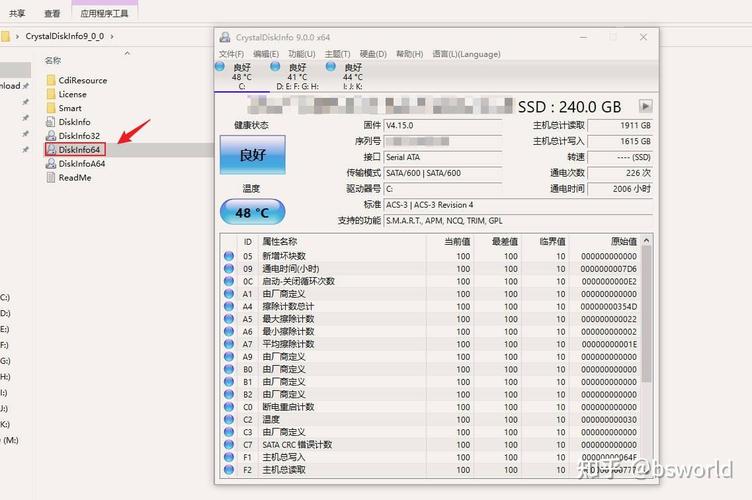Switch to the 共享 ribbon tab in Explorer
Image resolution: width=752 pixels, height=500 pixels.
[17, 13]
